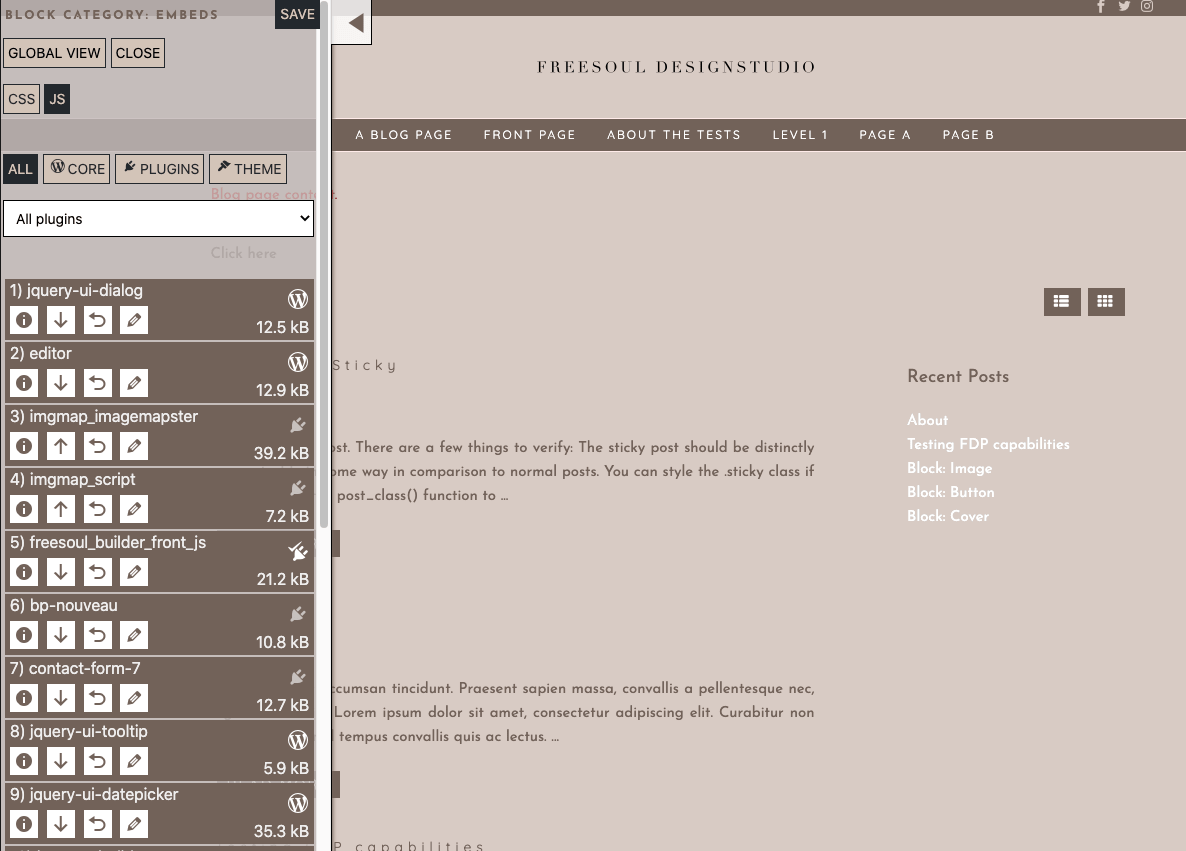Edit jquery-ui-datepicker with pencil icon
Screen dimensions: 1186x851
click(134, 824)
